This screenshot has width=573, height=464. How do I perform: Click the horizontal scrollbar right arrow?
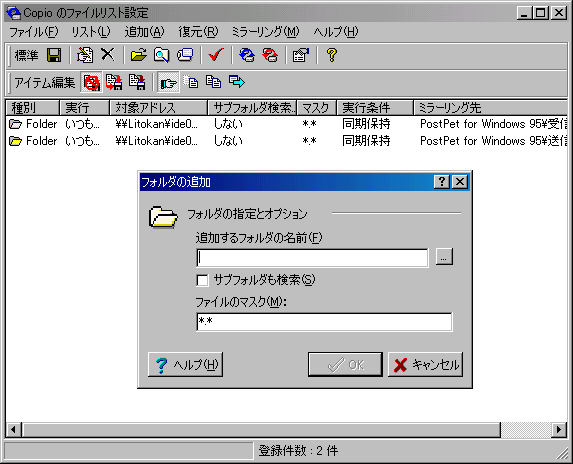pos(559,429)
